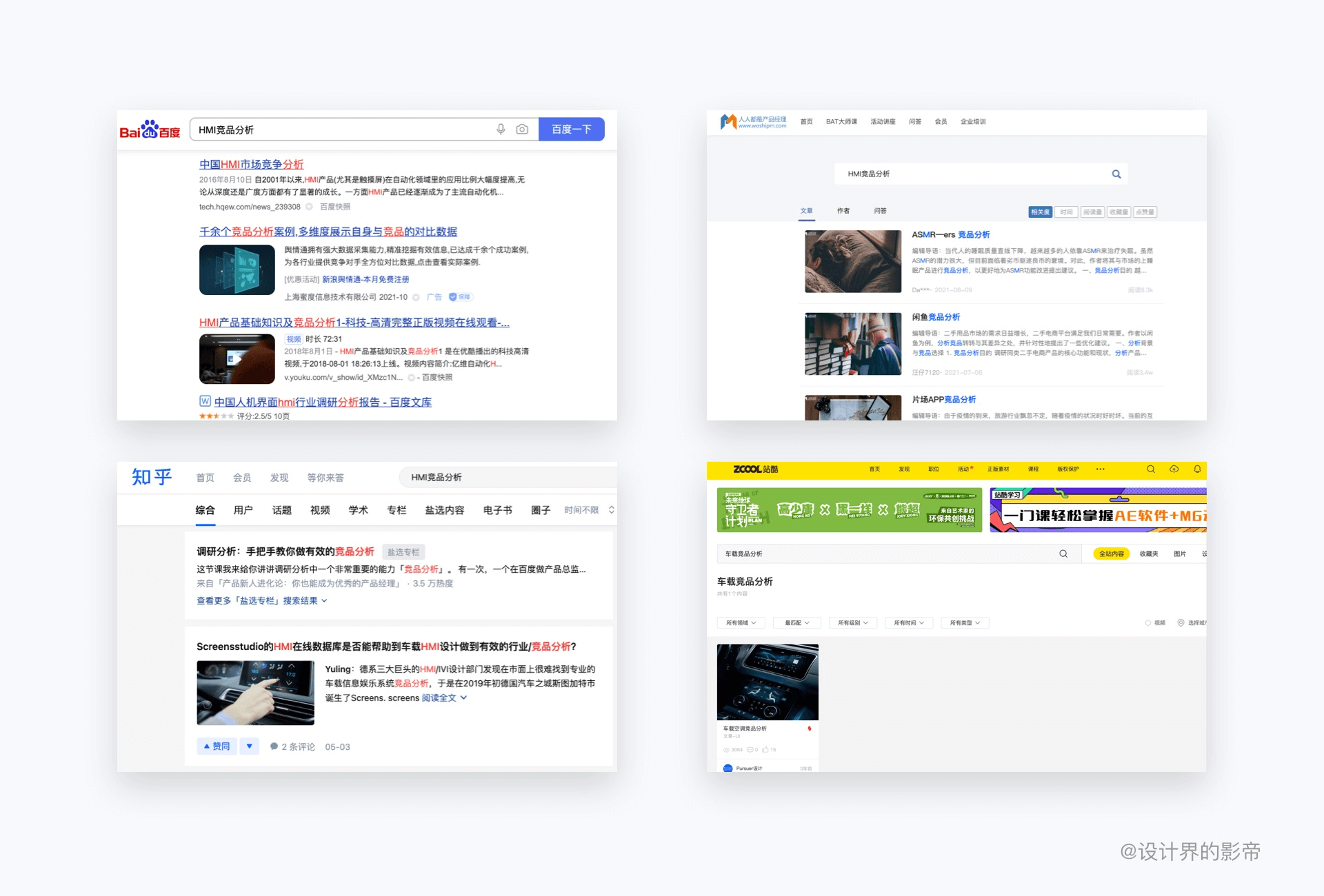The height and width of the screenshot is (896, 1324).
Task: Click the ZCOOL cloud upload icon
Action: pos(1174,469)
